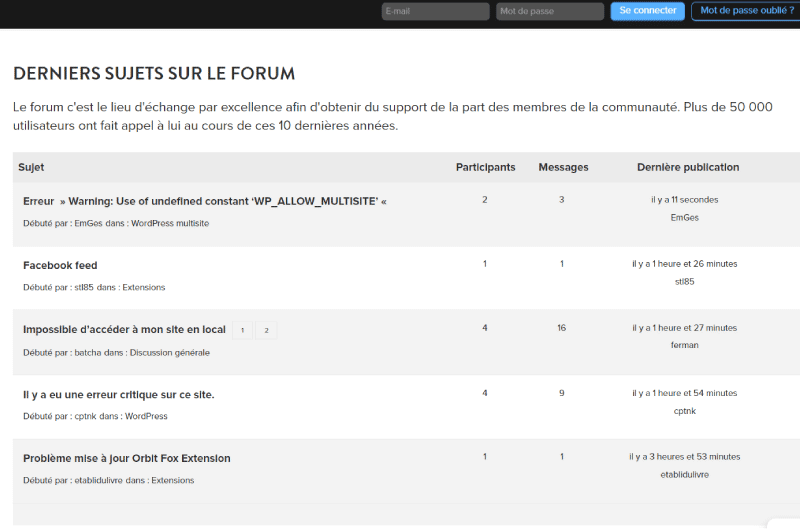
Task: Open Extensions category under Facebook feed
Action: pyautogui.click(x=144, y=287)
